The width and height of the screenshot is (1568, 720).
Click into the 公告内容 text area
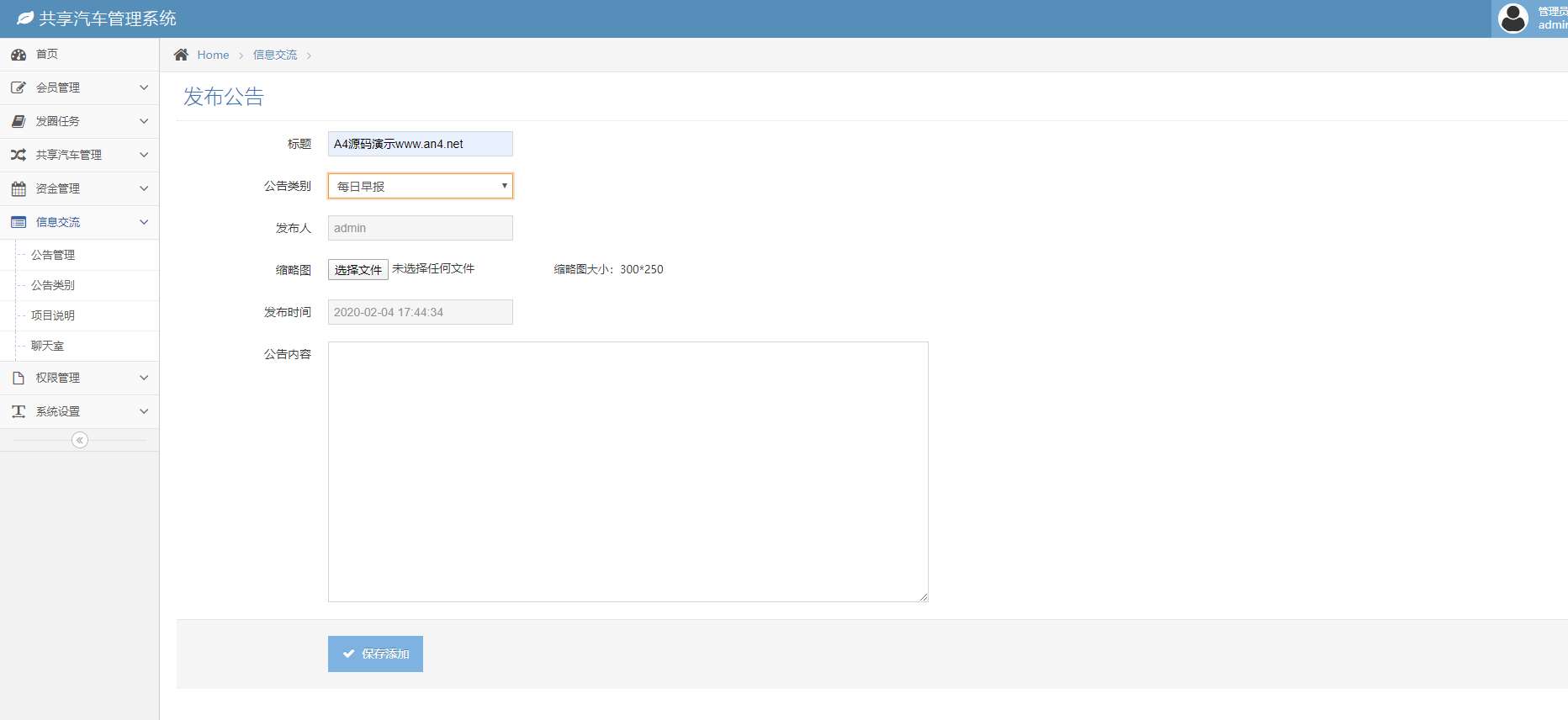tap(628, 471)
